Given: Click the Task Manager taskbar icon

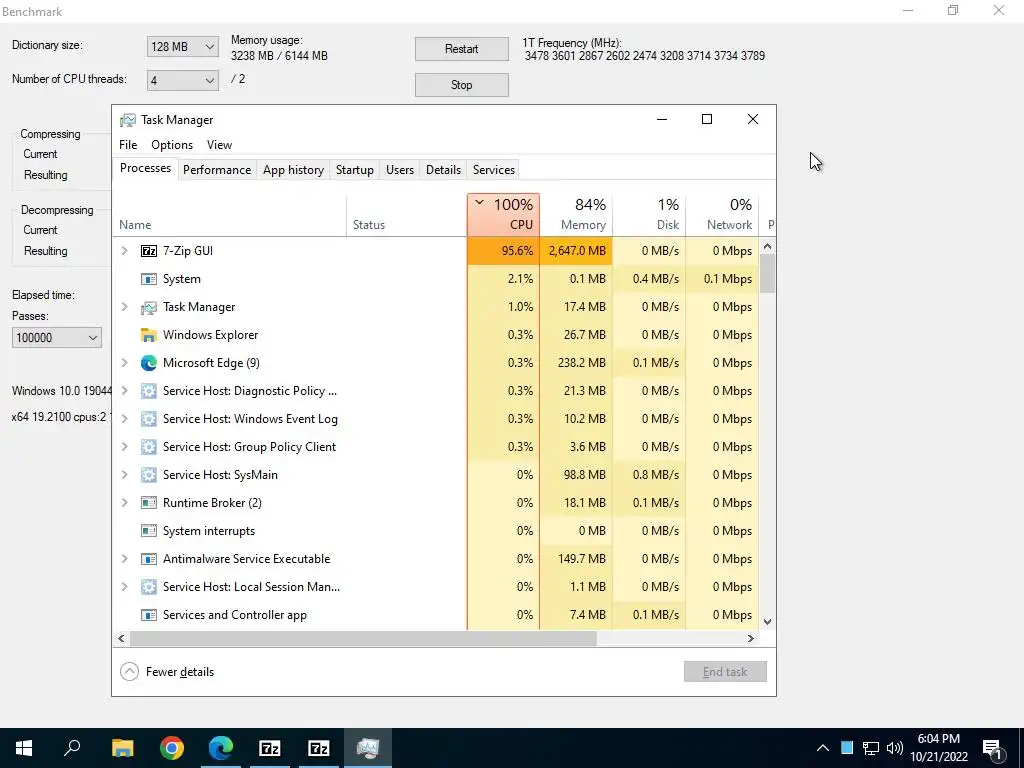Looking at the screenshot, I should [368, 748].
